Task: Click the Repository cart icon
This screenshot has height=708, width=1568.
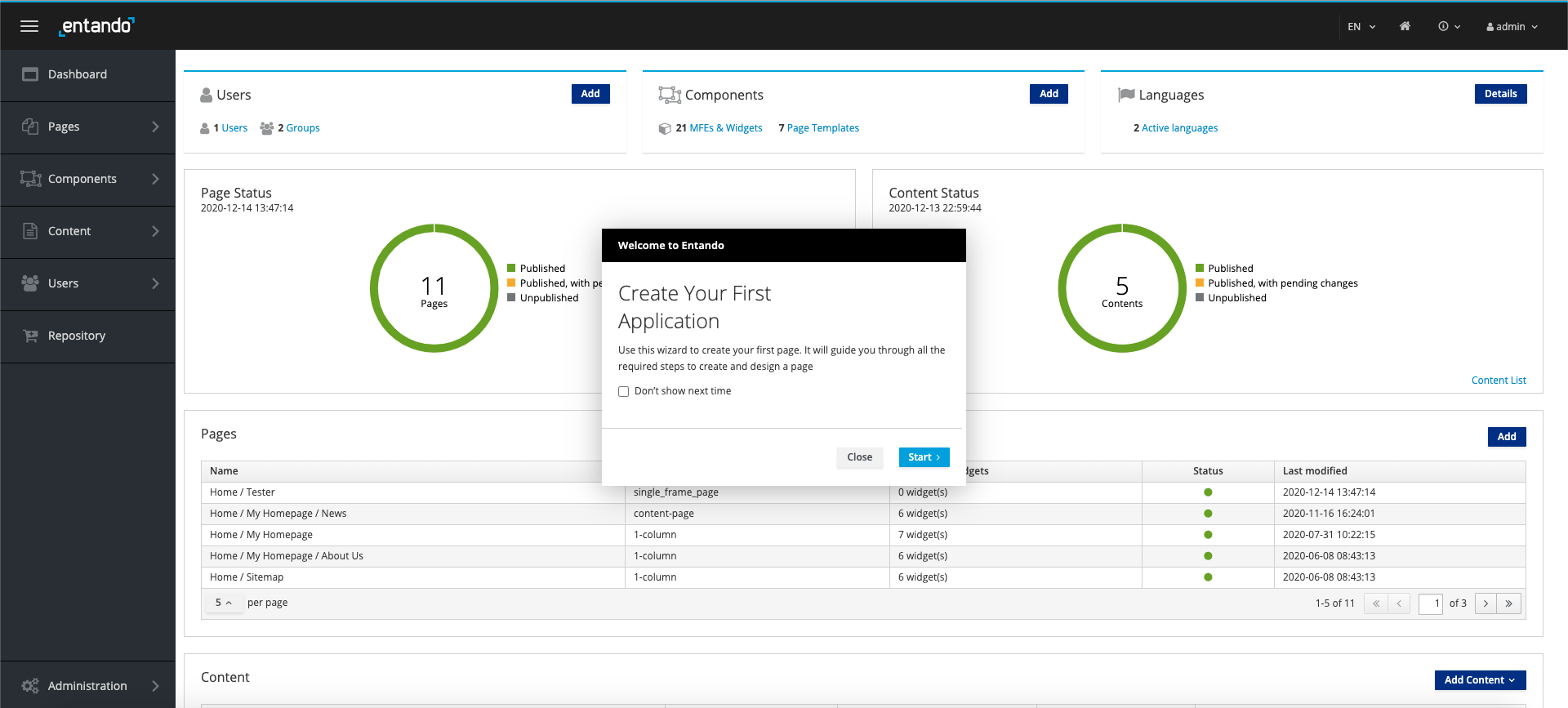Action: point(30,336)
